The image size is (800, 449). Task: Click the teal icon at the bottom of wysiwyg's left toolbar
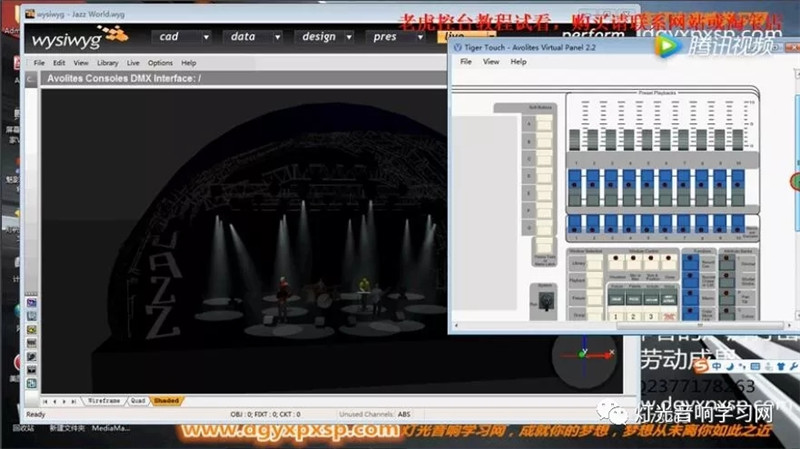(32, 383)
